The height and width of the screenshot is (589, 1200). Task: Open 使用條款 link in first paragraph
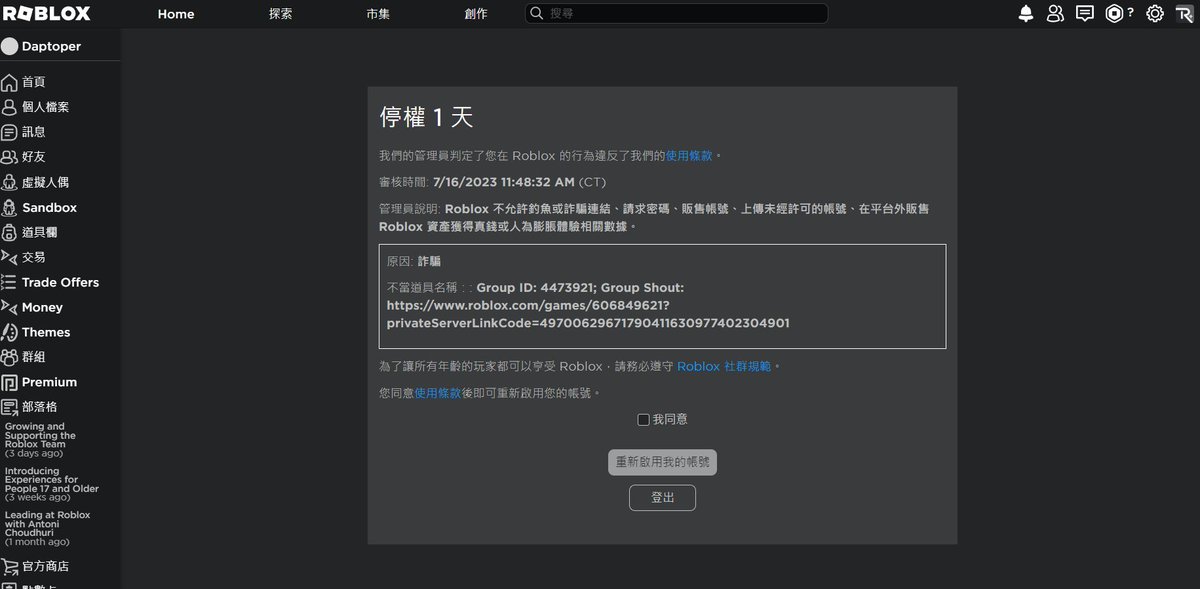click(690, 156)
